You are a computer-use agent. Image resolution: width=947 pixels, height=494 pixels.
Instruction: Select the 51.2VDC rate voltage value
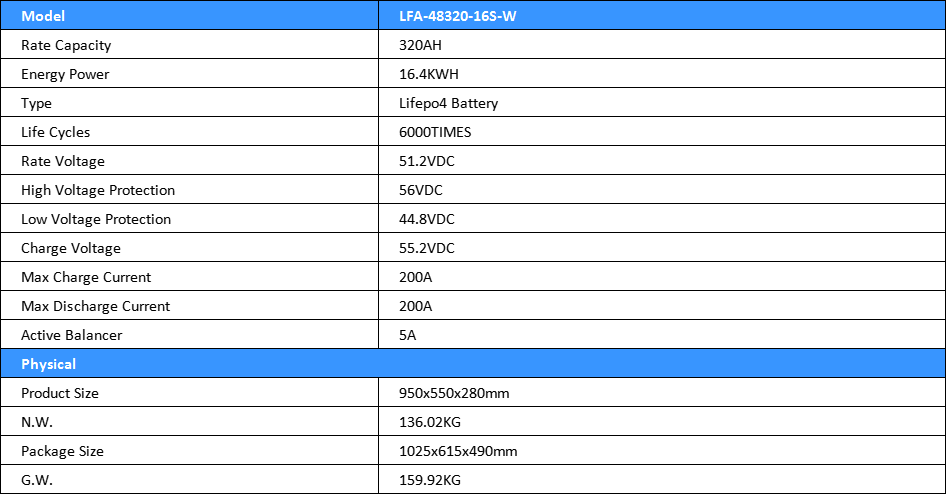coord(427,161)
